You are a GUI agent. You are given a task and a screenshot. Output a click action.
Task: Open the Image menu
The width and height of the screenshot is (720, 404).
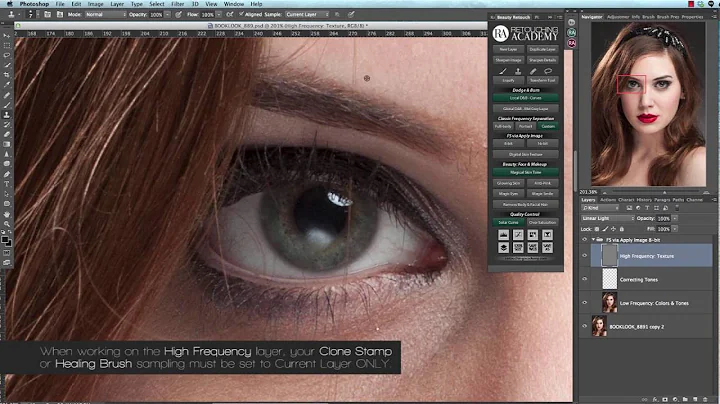pos(96,4)
